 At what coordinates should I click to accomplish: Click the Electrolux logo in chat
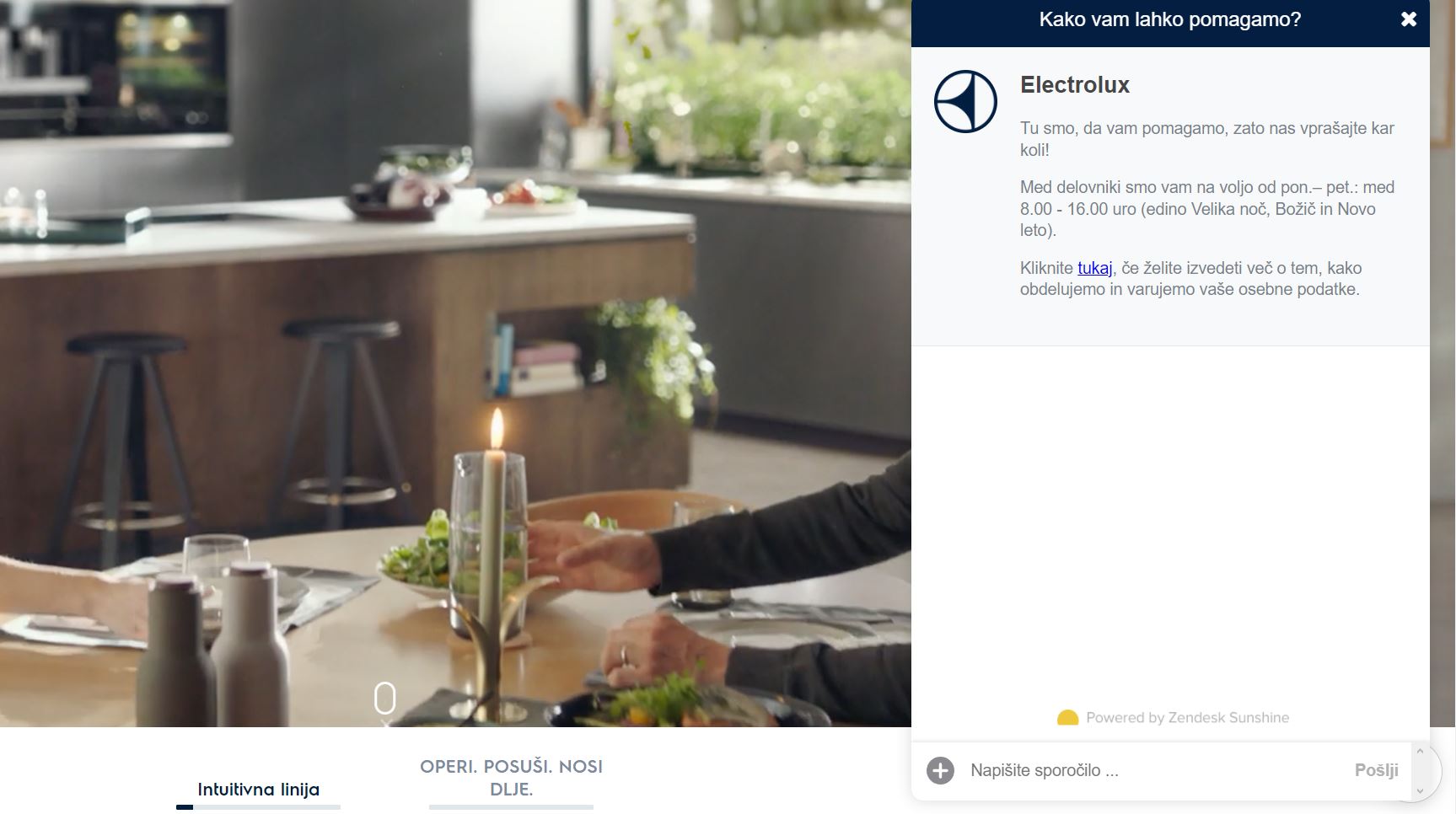[965, 101]
